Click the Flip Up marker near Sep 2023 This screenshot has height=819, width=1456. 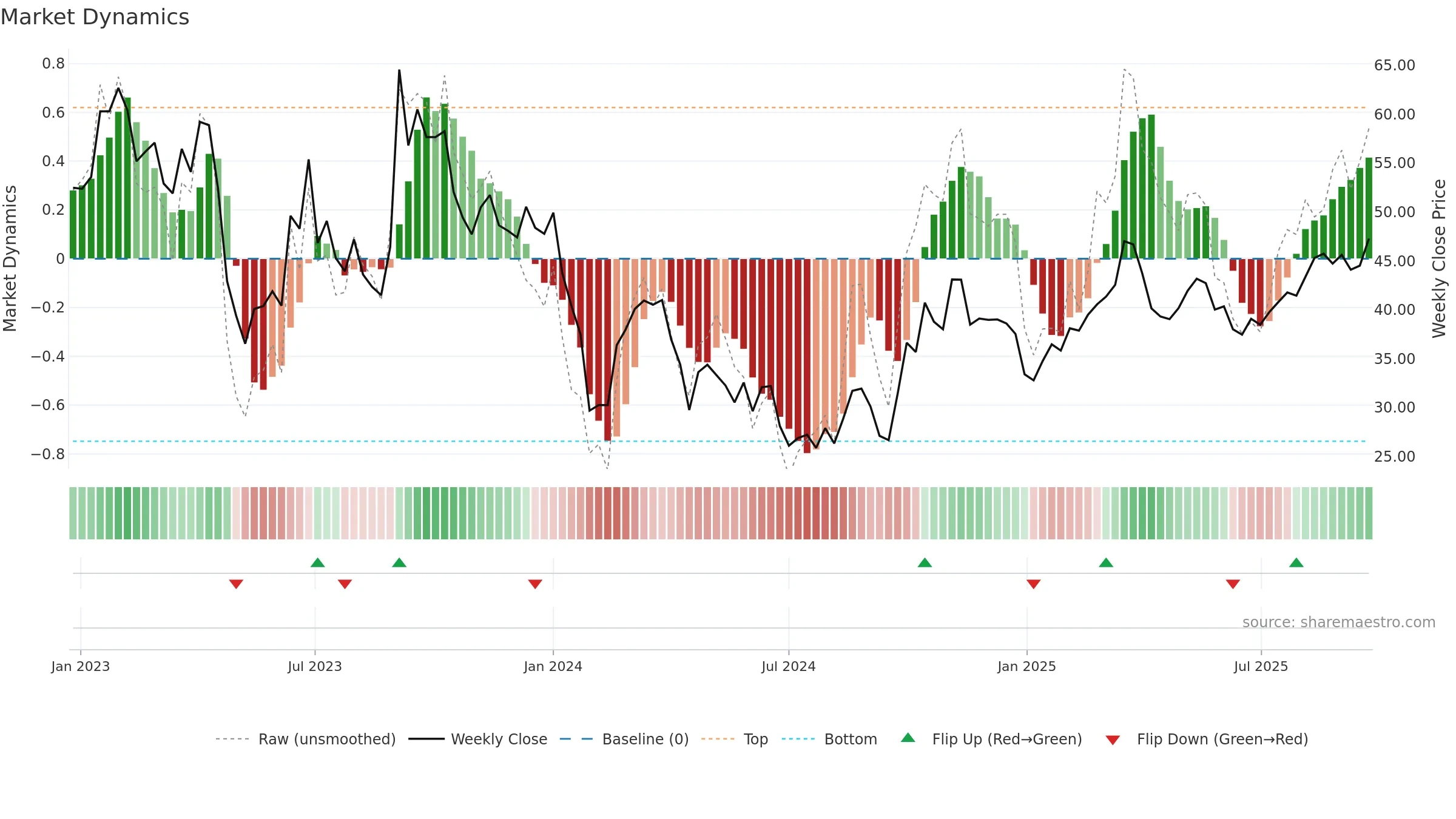click(399, 562)
